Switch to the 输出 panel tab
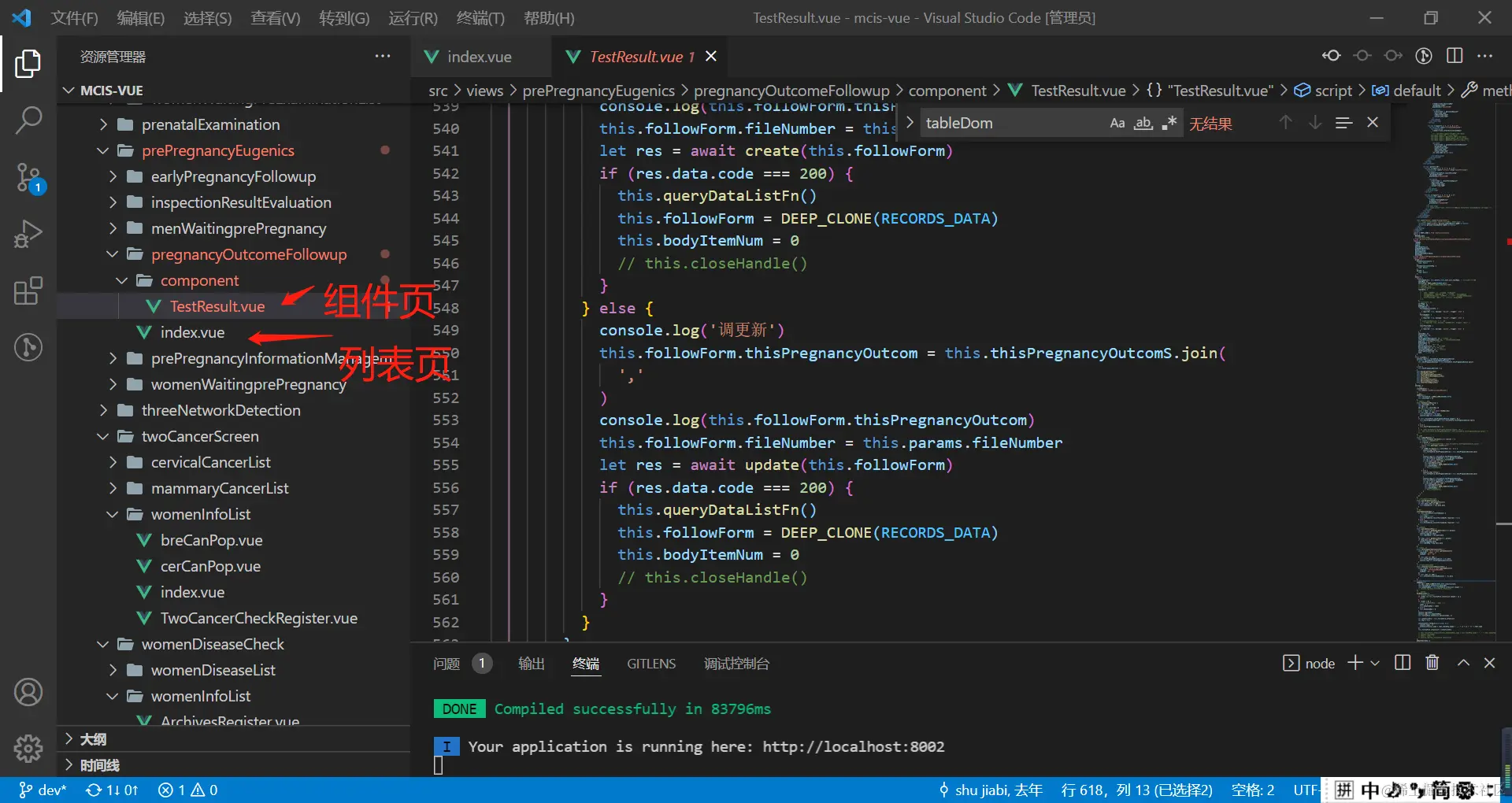The height and width of the screenshot is (803, 1512). point(532,664)
